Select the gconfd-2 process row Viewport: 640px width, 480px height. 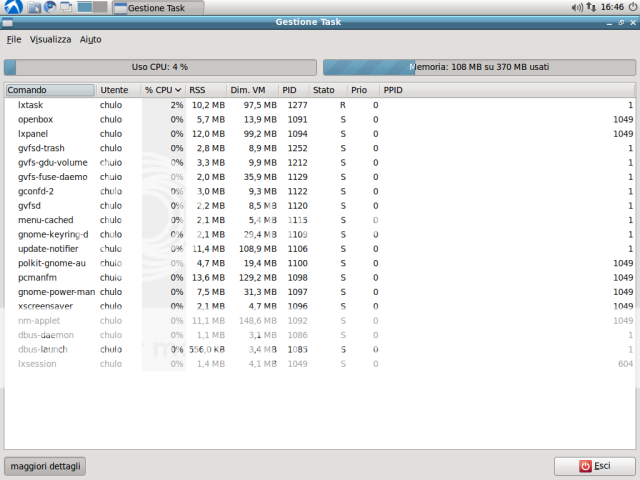320,191
